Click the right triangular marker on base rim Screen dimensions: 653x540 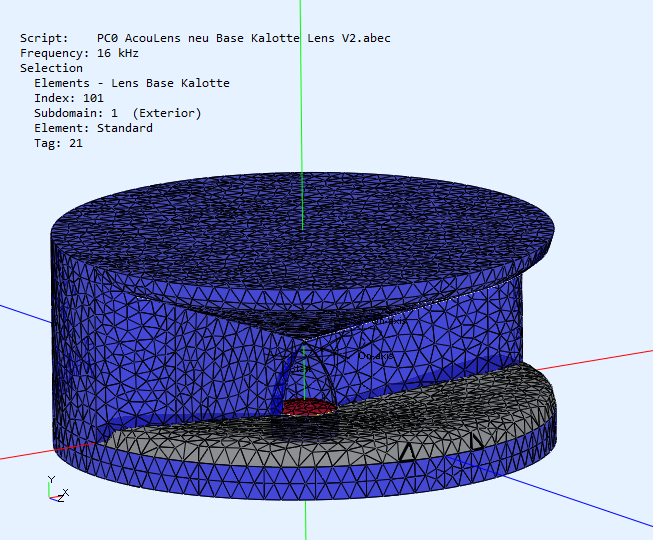point(477,439)
